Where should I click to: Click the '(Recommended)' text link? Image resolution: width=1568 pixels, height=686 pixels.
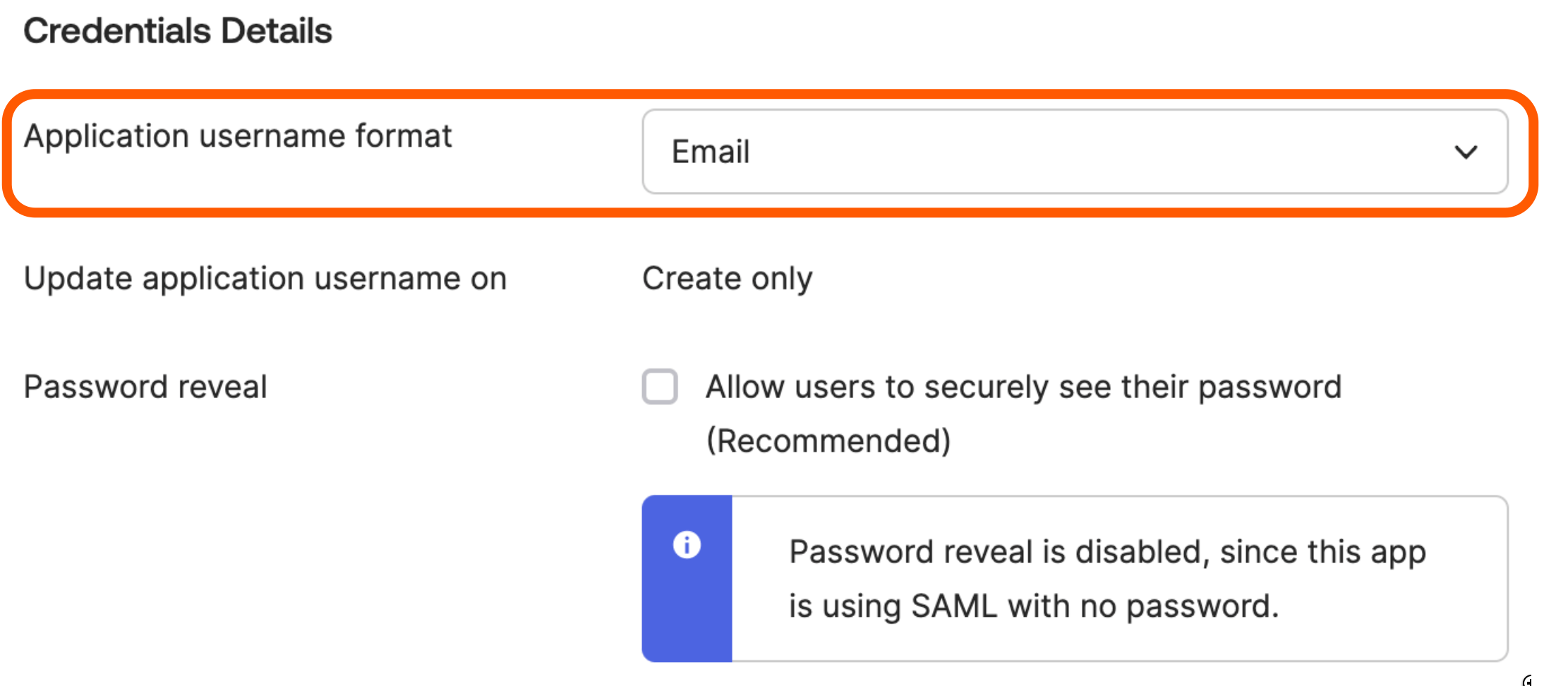click(829, 440)
